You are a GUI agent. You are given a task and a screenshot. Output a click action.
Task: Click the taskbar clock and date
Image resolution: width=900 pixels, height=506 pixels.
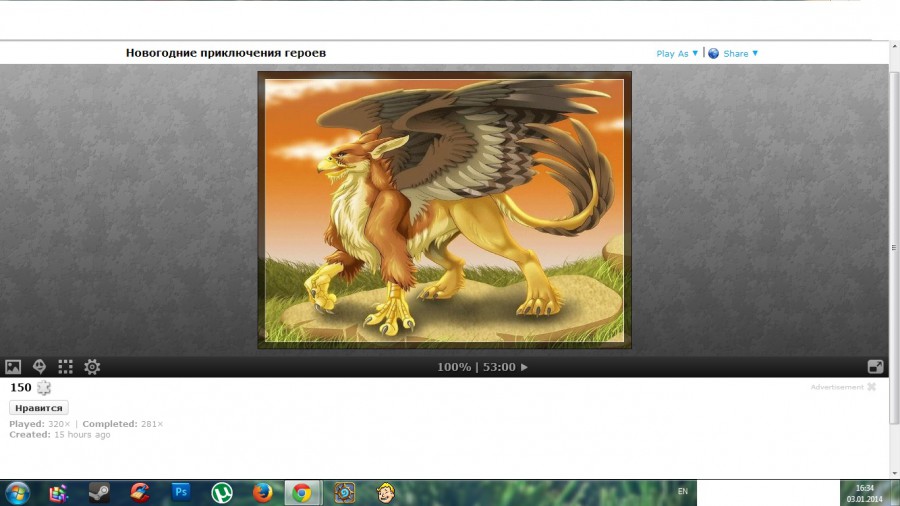tap(864, 493)
